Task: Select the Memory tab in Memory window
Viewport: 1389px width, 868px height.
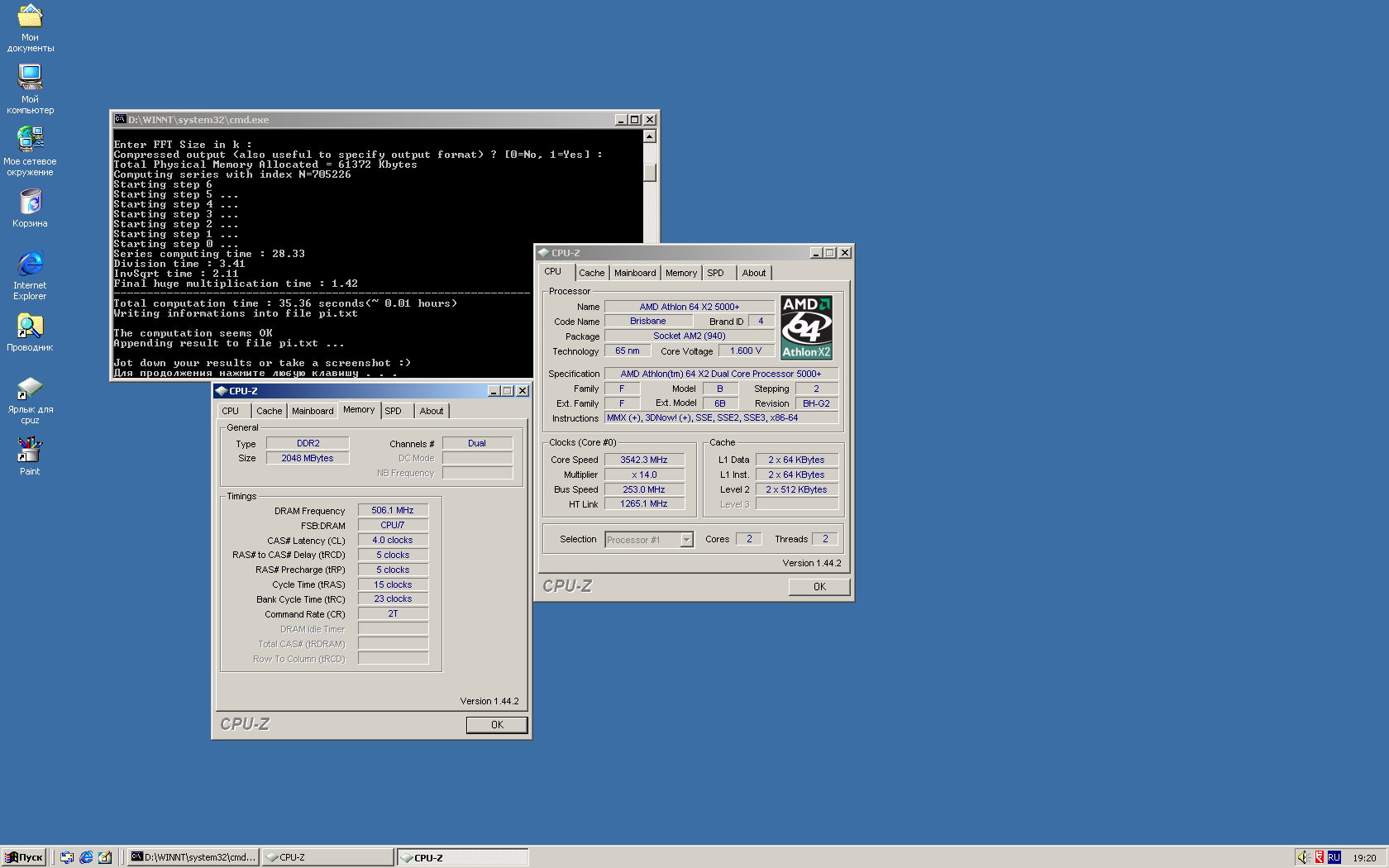Action: [359, 409]
